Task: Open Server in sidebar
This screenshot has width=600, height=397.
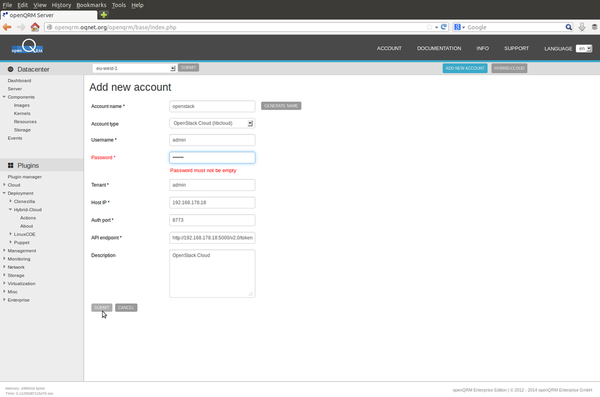Action: tap(15, 89)
